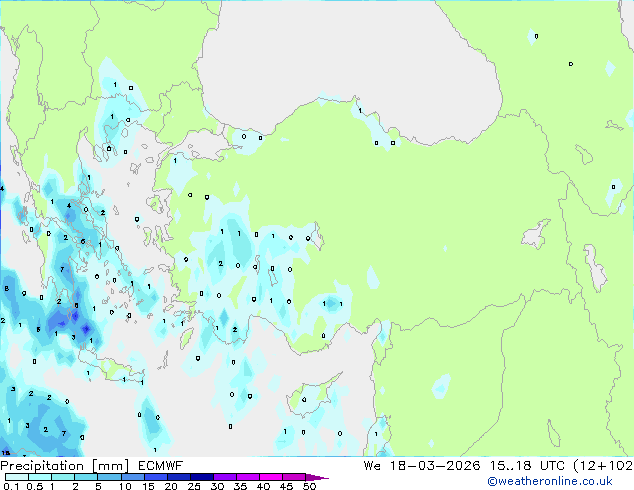Click the ECMWF model label
This screenshot has width=634, height=490.
pyautogui.click(x=161, y=466)
